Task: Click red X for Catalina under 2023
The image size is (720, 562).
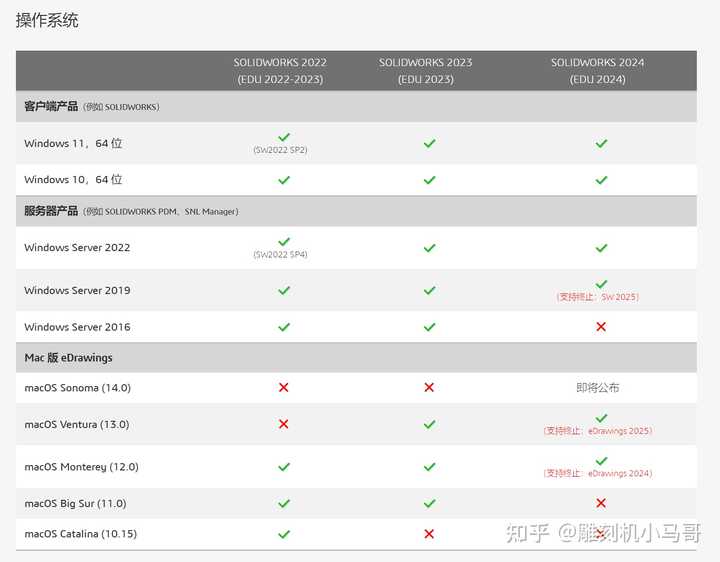Action: [x=429, y=534]
